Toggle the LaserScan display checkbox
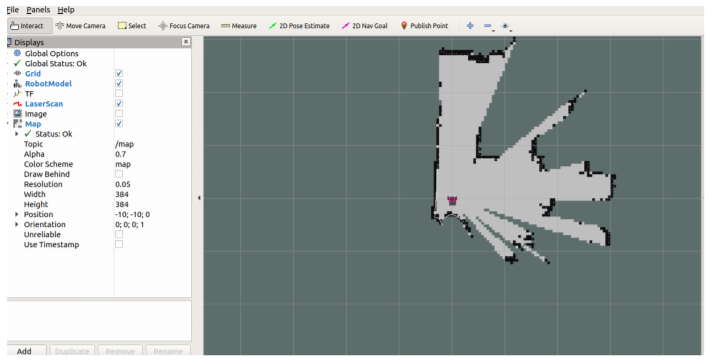This screenshot has width=709, height=362. tap(119, 103)
